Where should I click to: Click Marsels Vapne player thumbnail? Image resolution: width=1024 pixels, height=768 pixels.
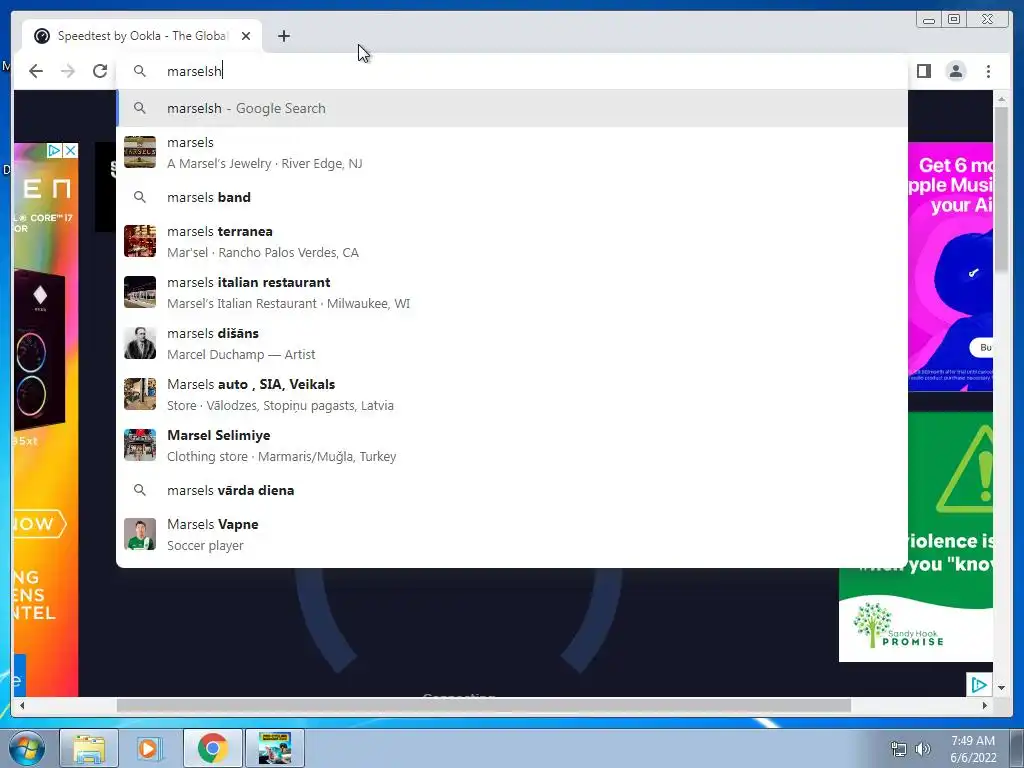[x=140, y=534]
